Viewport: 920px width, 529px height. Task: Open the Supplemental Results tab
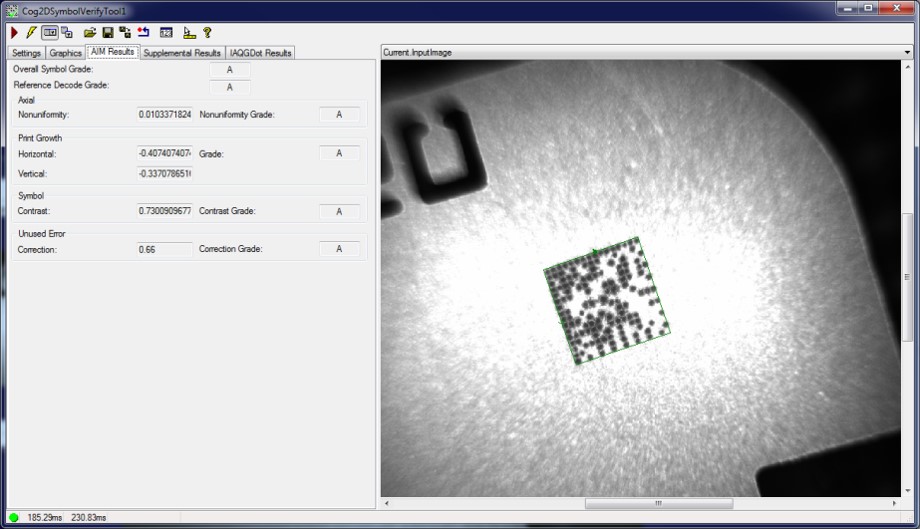click(x=182, y=53)
